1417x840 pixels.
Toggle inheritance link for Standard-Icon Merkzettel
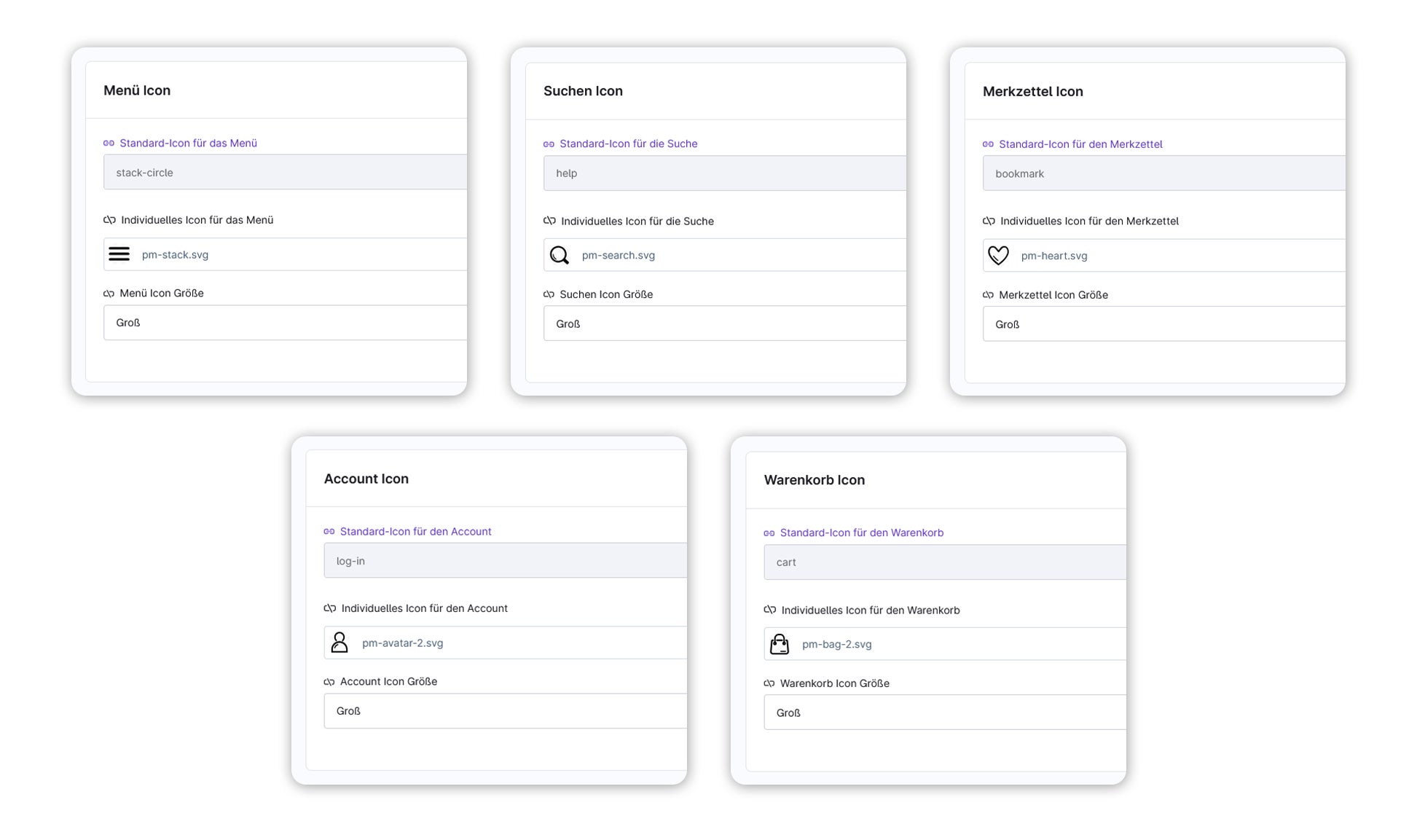[988, 144]
